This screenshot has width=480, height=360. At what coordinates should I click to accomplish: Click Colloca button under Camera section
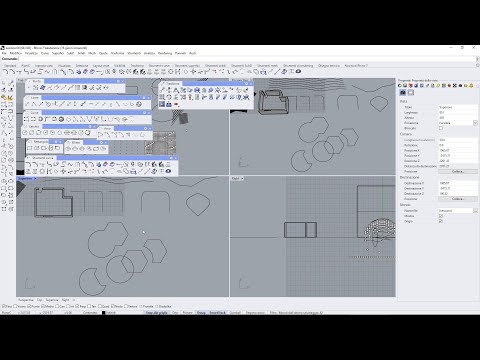coord(457,171)
